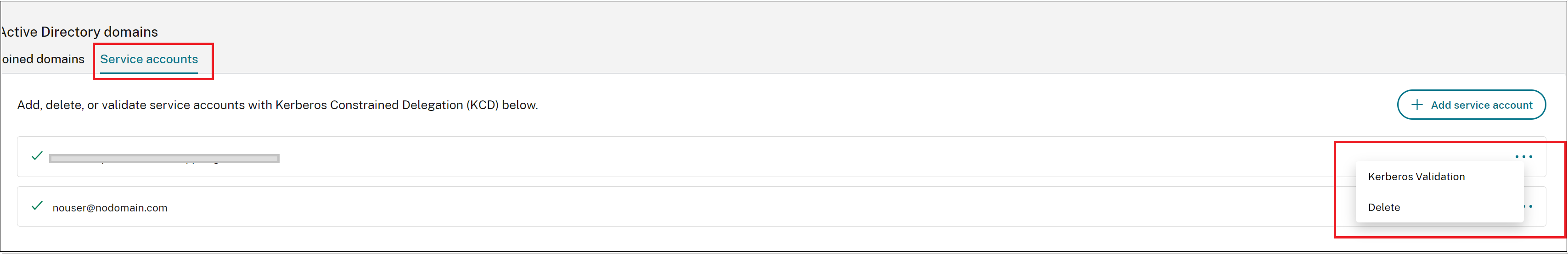Click the Active Directory domains heading

click(x=79, y=32)
